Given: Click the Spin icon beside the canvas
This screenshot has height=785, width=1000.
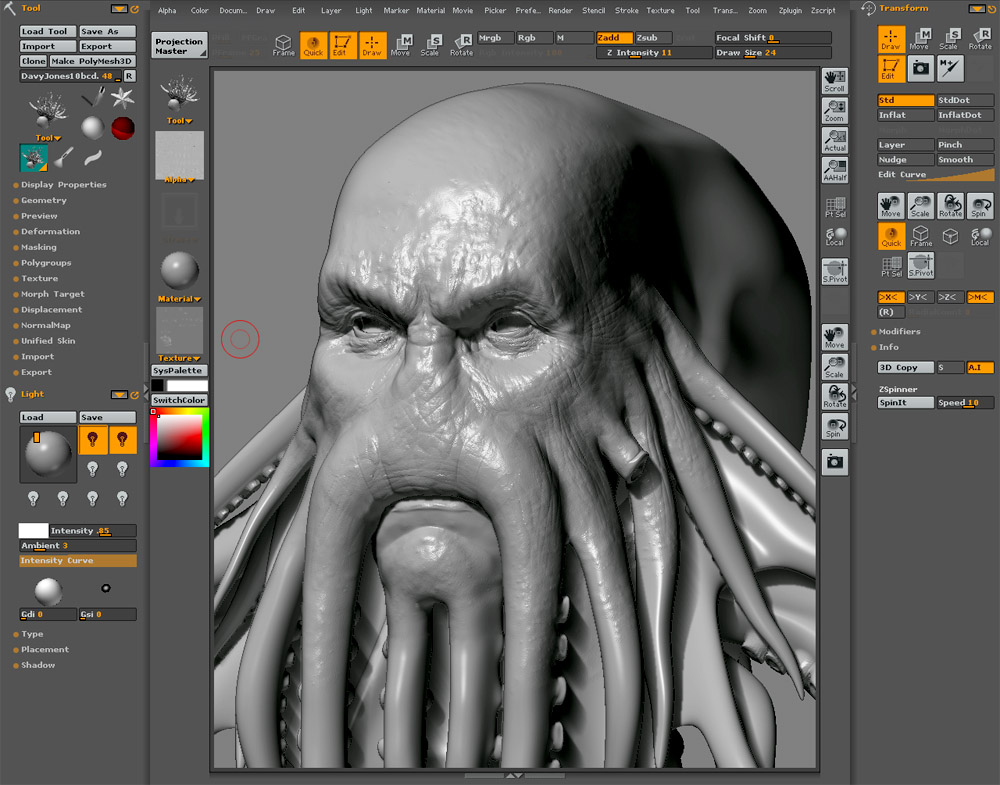Looking at the screenshot, I should pyautogui.click(x=834, y=427).
